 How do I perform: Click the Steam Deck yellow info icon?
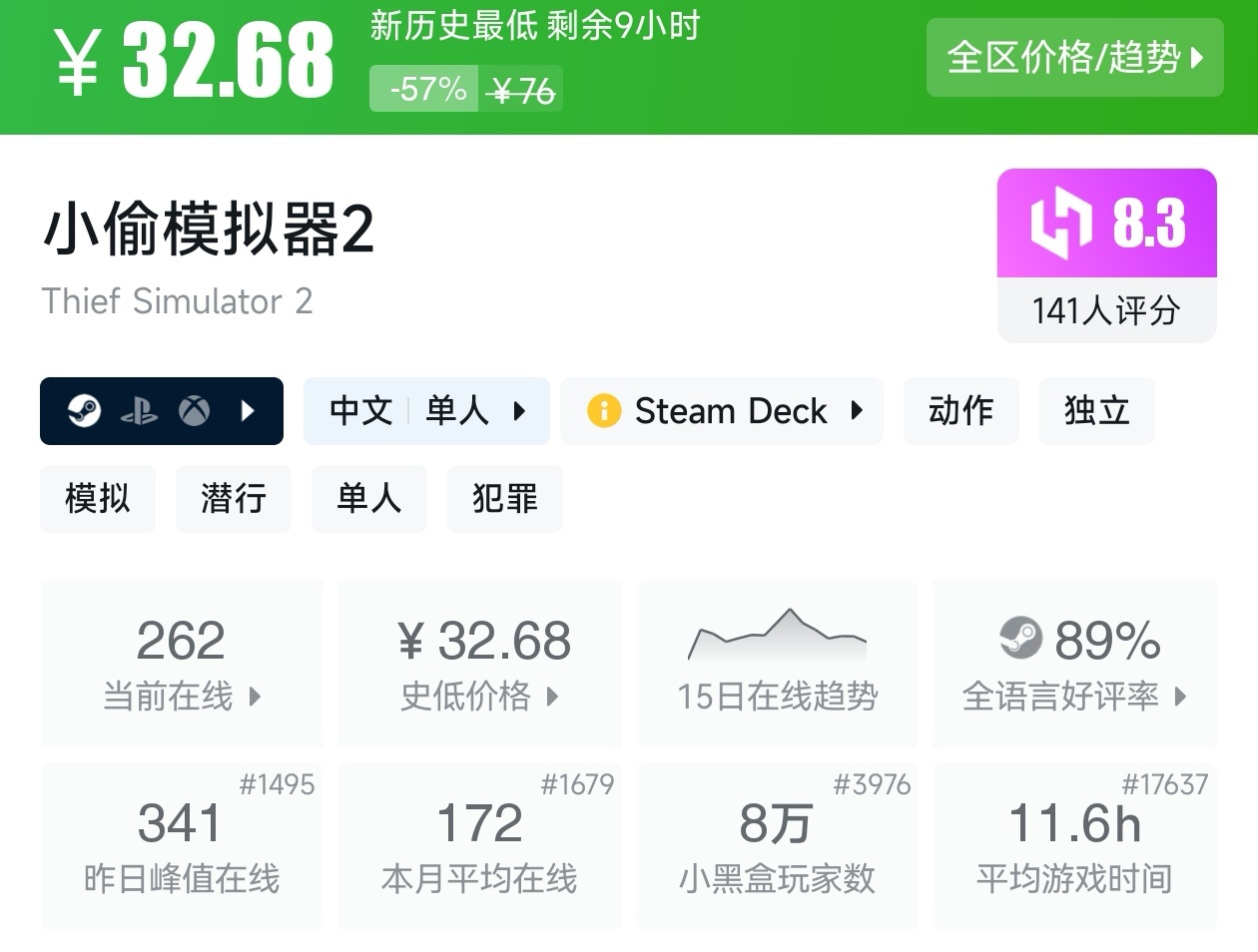click(x=604, y=410)
